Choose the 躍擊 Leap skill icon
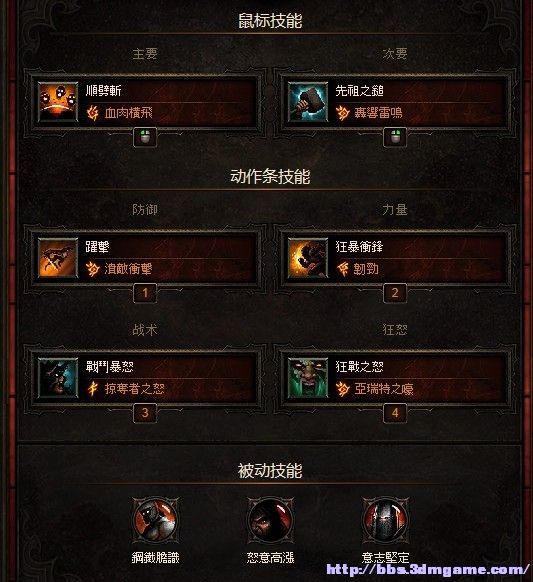 click(x=58, y=258)
